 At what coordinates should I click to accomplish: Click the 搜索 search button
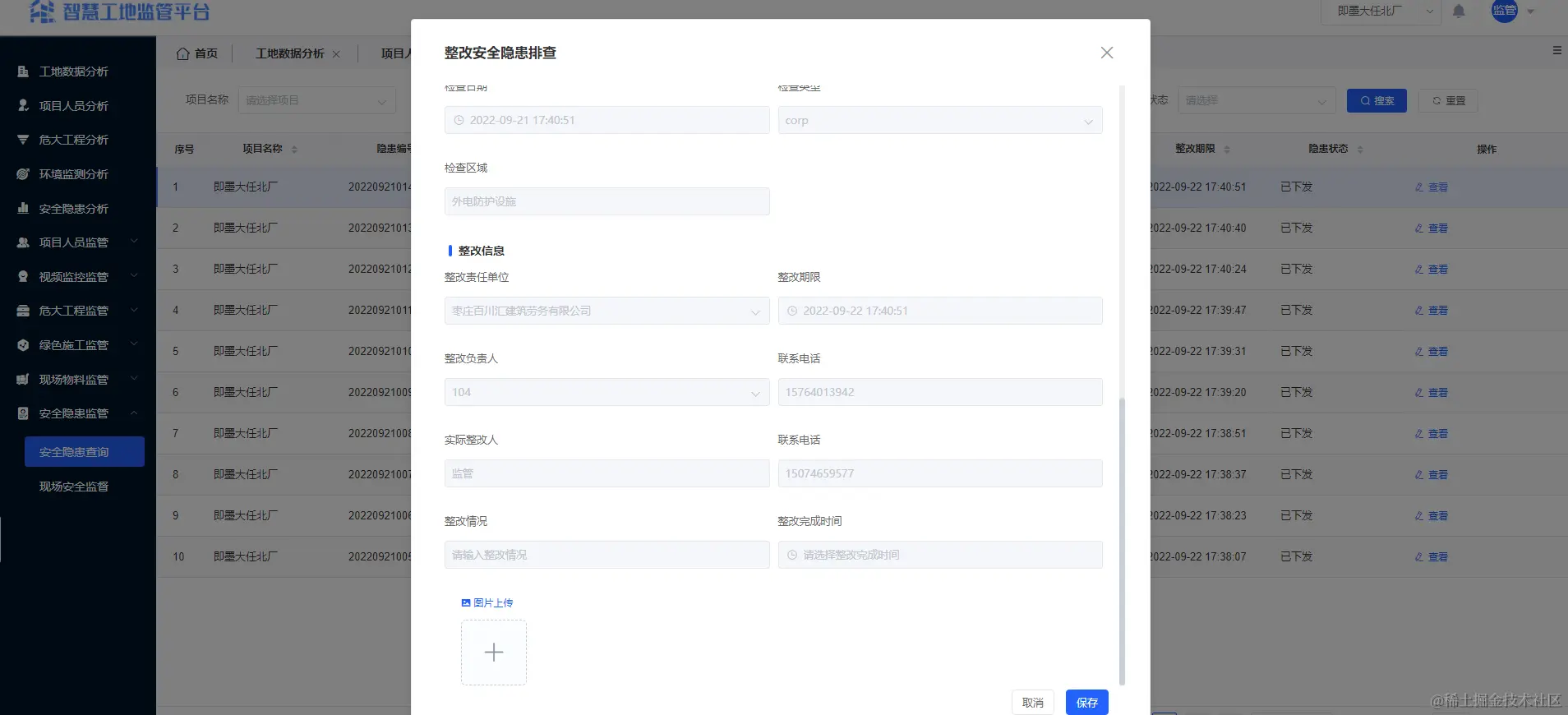1377,100
